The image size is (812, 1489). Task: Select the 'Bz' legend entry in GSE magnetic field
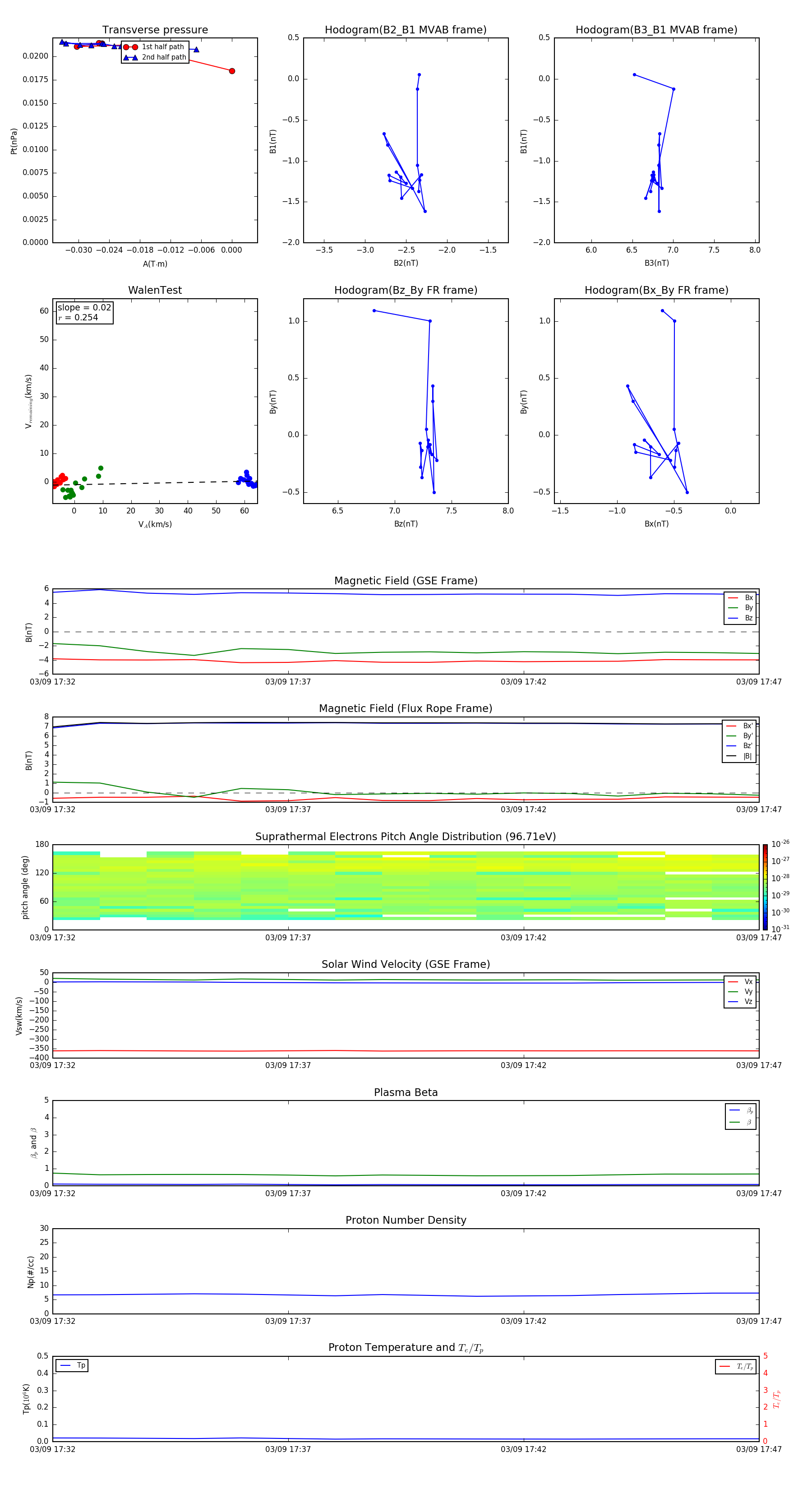[x=740, y=618]
